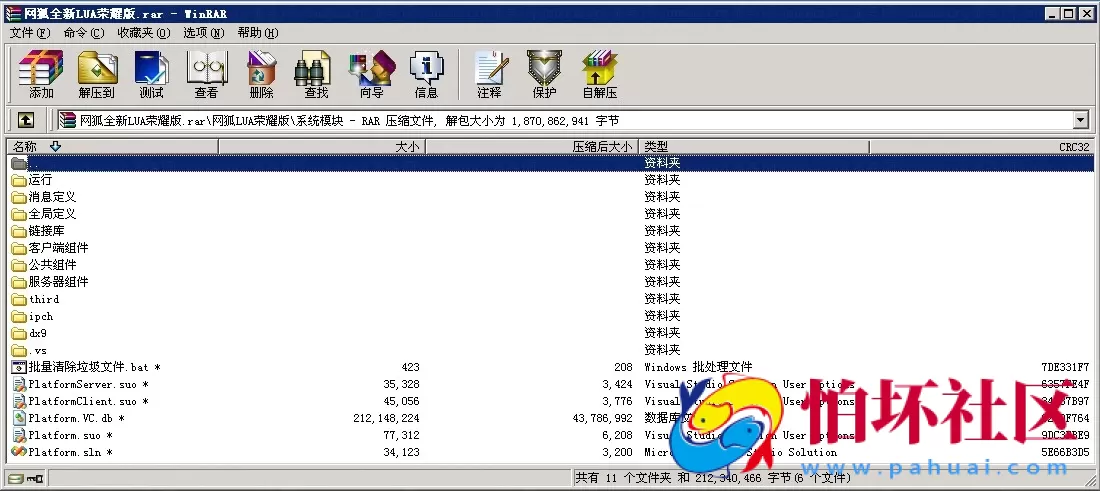Open the 向导 (Wizard) toolbar icon
Screen dimensions: 1100x491
pos(371,74)
